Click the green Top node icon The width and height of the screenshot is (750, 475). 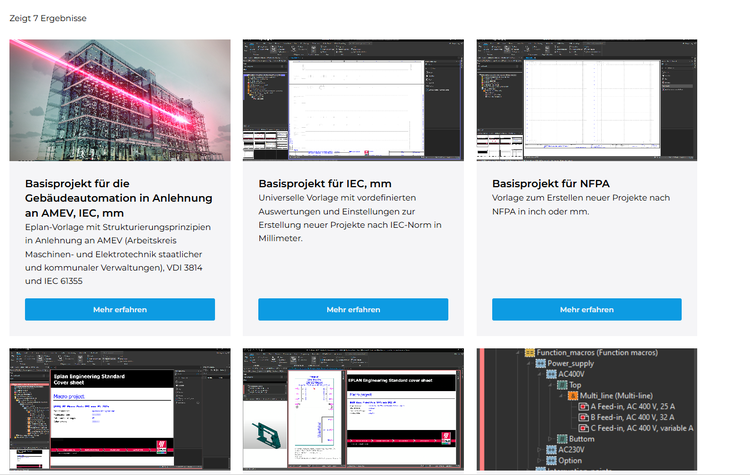coord(562,385)
